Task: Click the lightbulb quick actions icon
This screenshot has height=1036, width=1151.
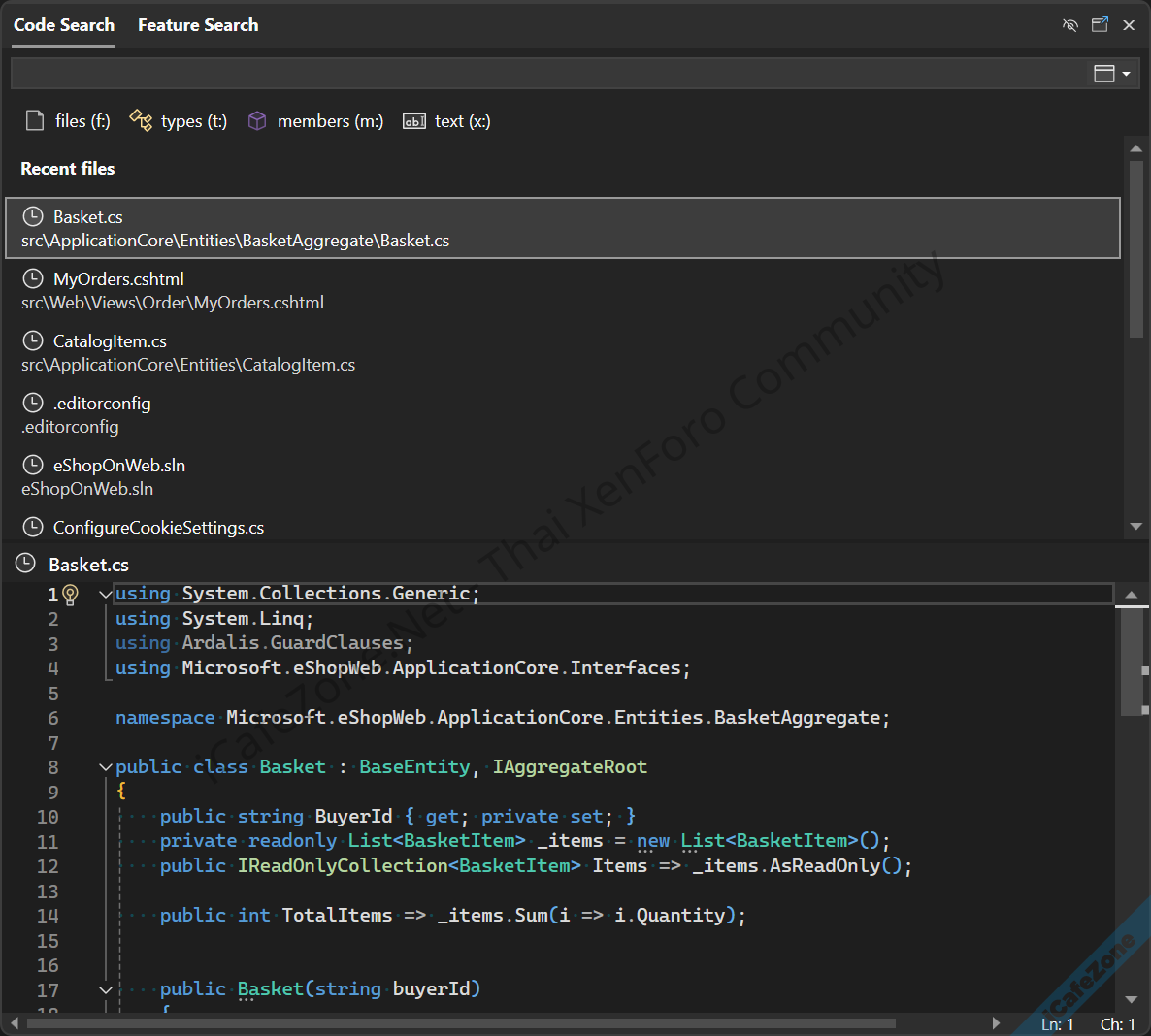Action: pyautogui.click(x=71, y=595)
